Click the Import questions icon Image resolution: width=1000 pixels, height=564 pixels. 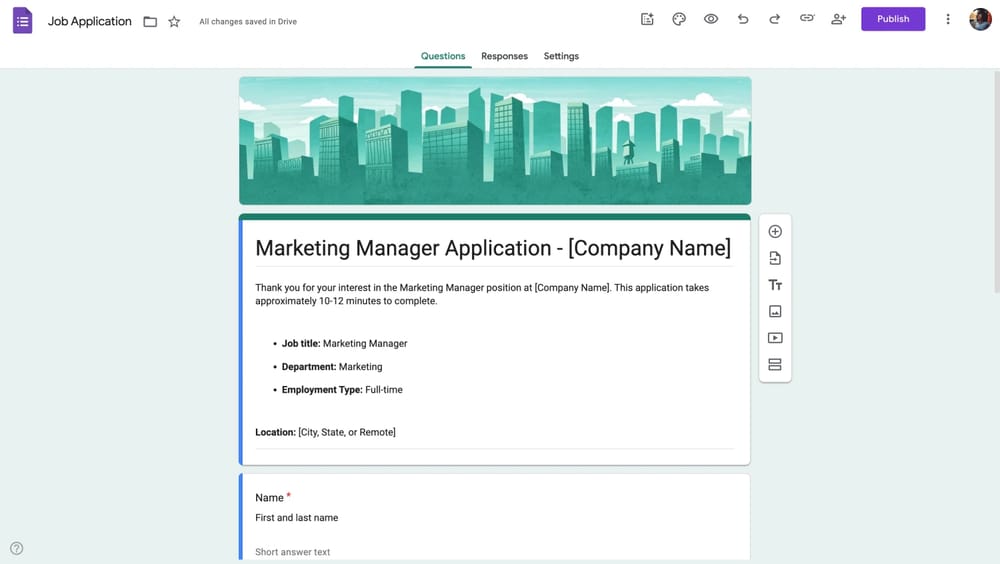click(775, 258)
